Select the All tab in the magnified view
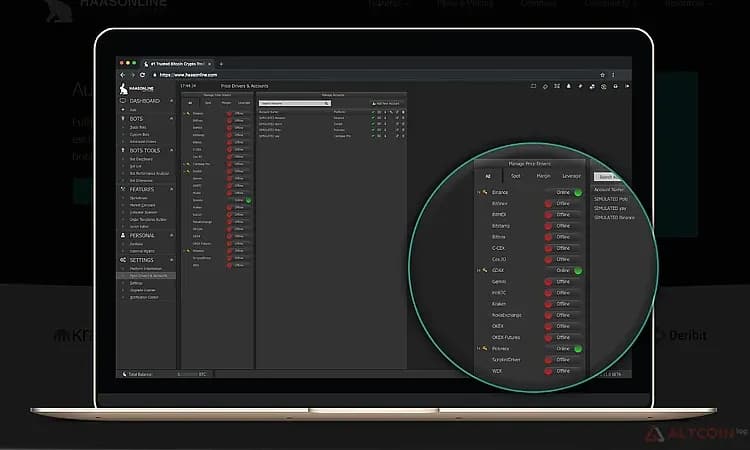 coord(488,176)
